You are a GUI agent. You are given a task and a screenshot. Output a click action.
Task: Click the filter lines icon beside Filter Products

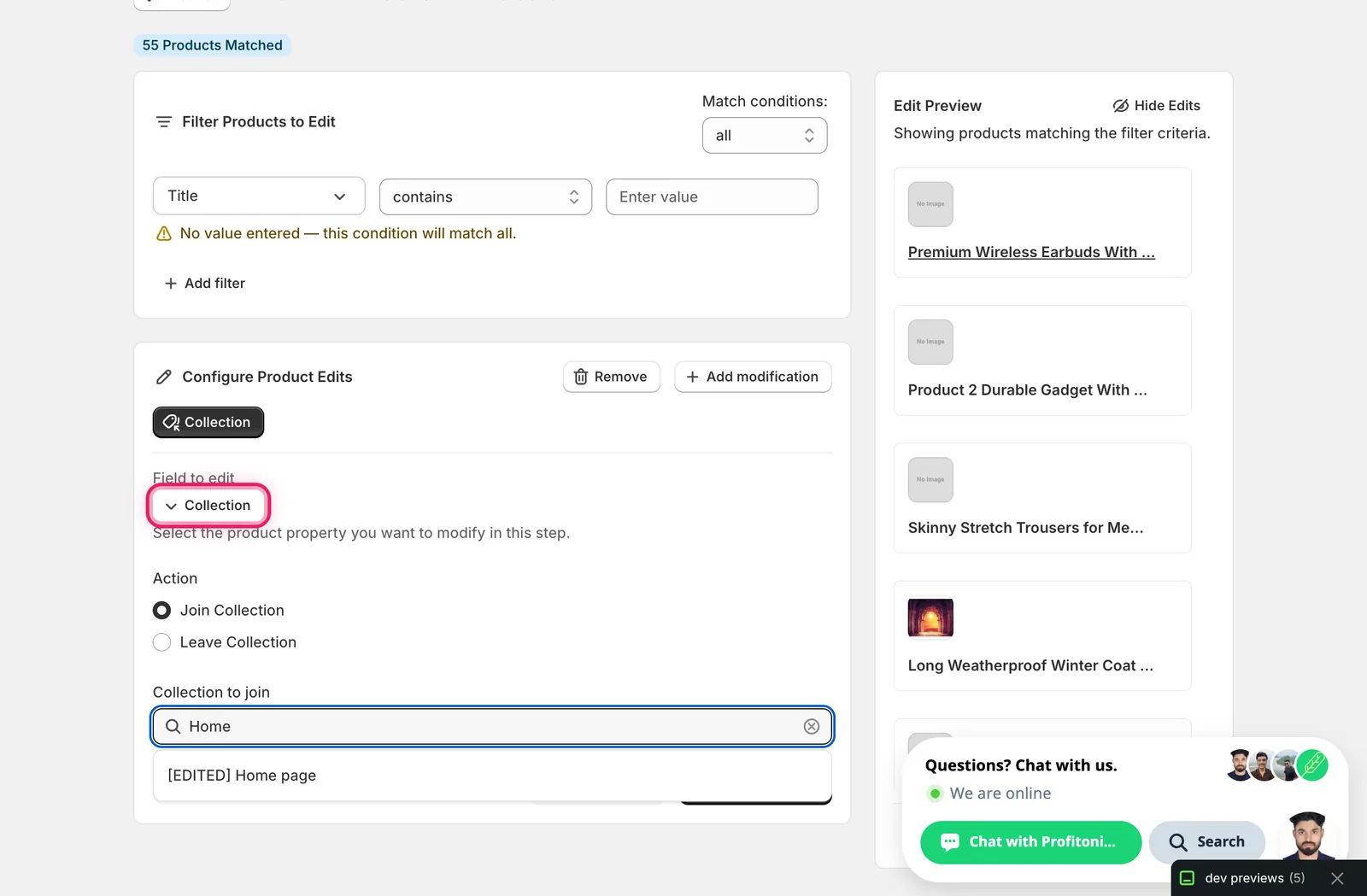[164, 122]
